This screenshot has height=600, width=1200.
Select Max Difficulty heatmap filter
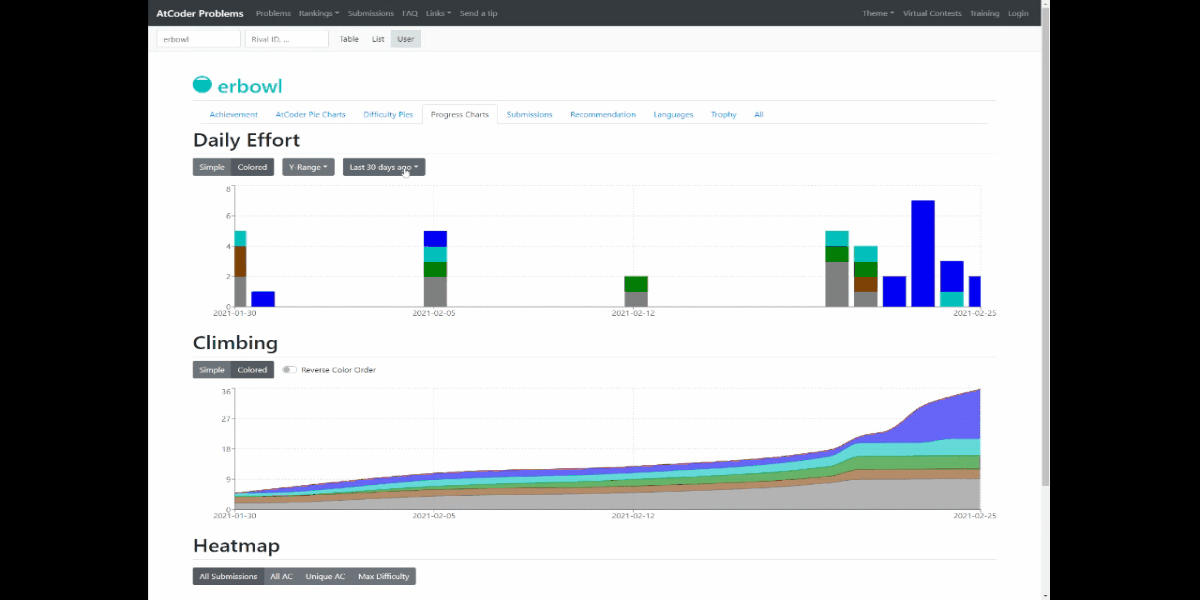(x=383, y=576)
